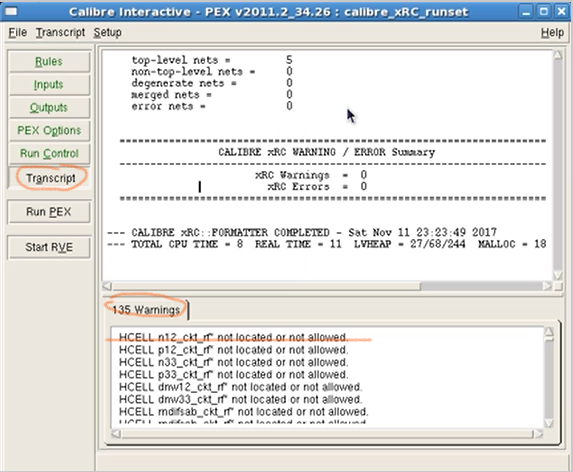Click the Rules button
The height and width of the screenshot is (472, 573).
click(x=49, y=61)
